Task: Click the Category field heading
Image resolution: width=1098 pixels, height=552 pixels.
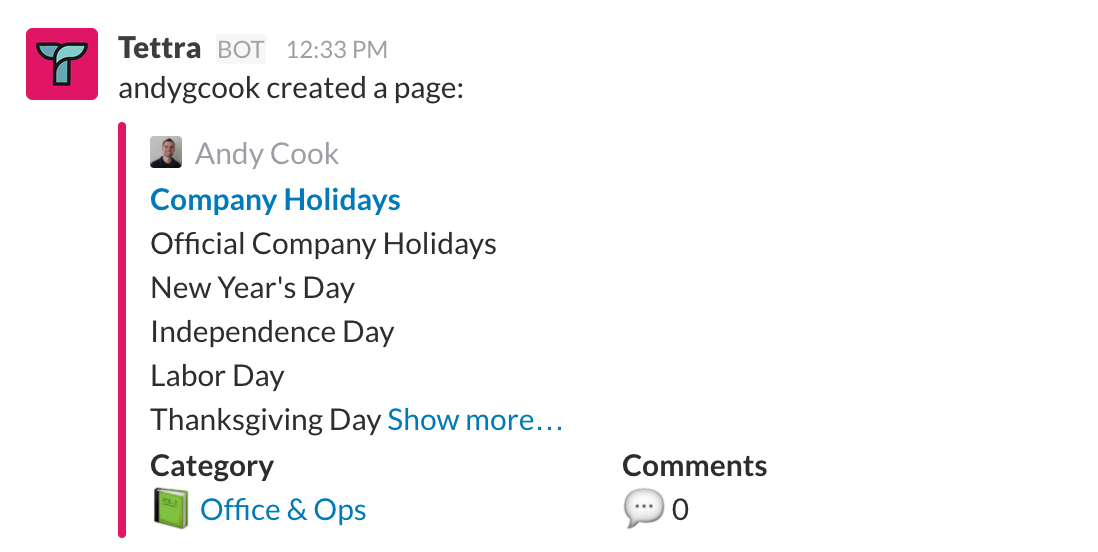Action: (212, 466)
